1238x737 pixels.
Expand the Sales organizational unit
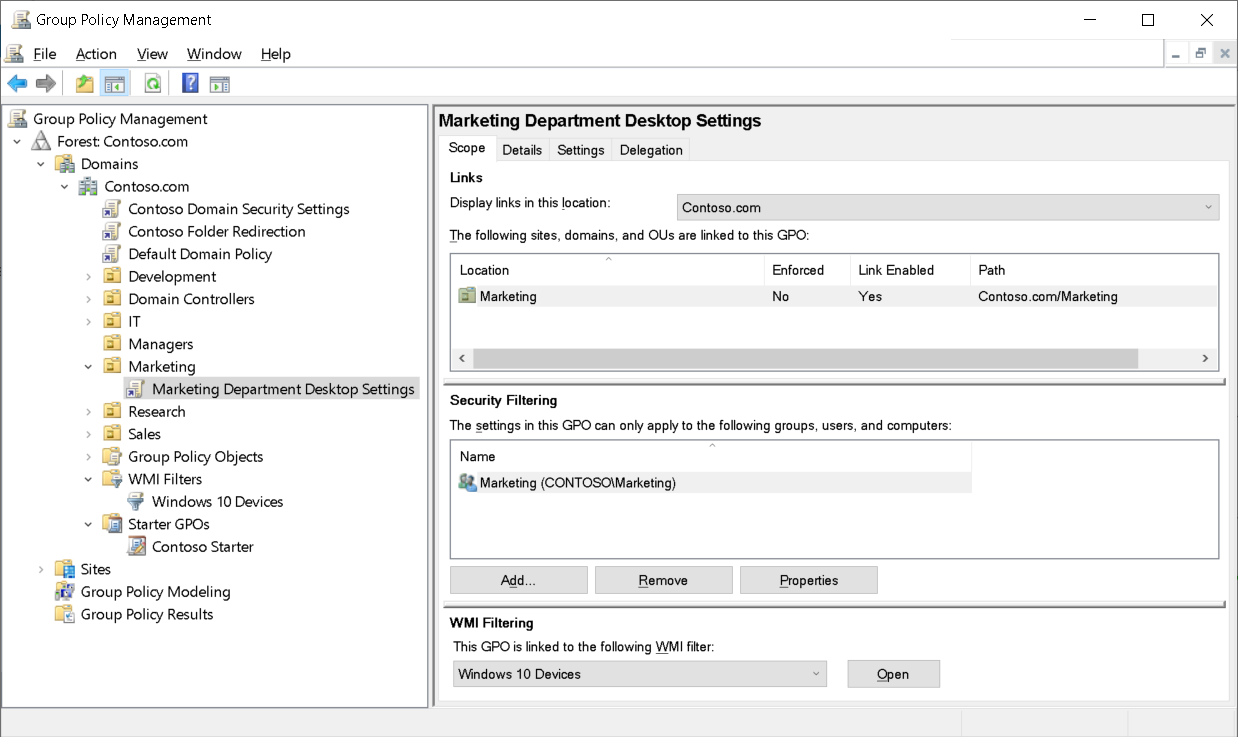pos(89,433)
